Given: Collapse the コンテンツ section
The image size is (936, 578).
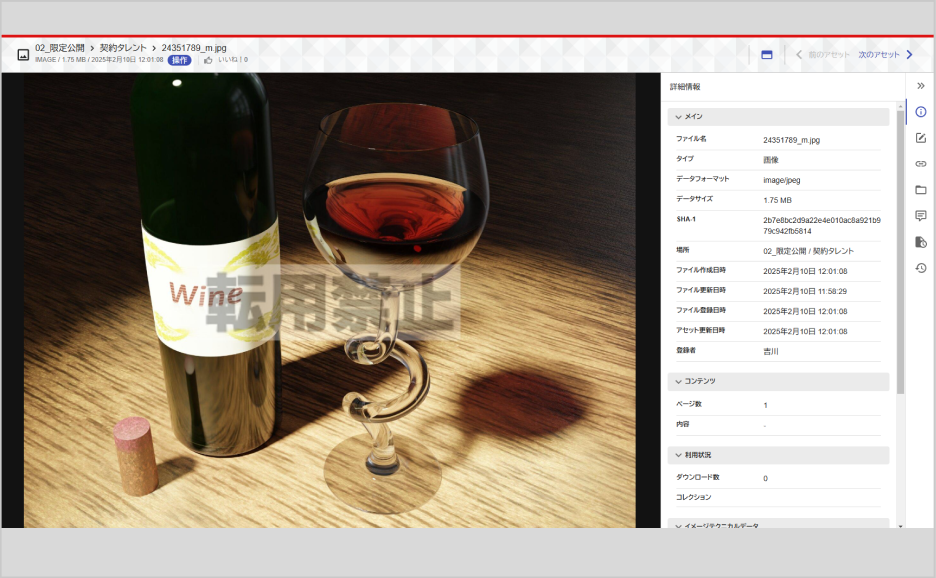Looking at the screenshot, I should 678,381.
